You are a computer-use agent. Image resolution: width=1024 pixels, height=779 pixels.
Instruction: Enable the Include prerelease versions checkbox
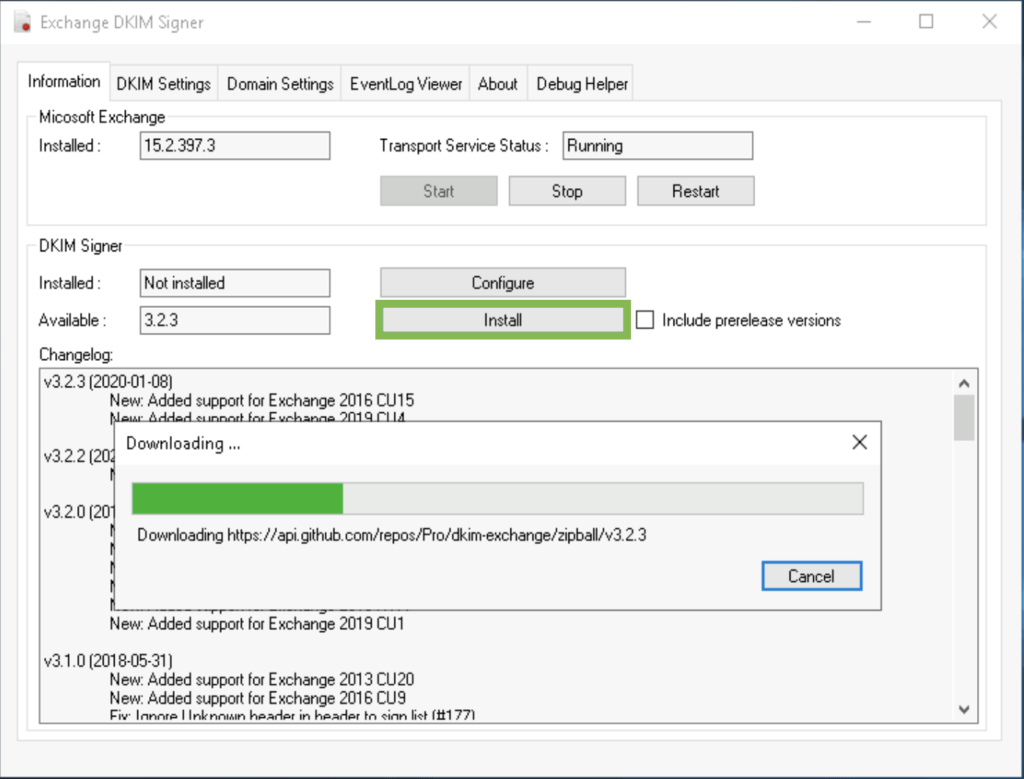[645, 320]
